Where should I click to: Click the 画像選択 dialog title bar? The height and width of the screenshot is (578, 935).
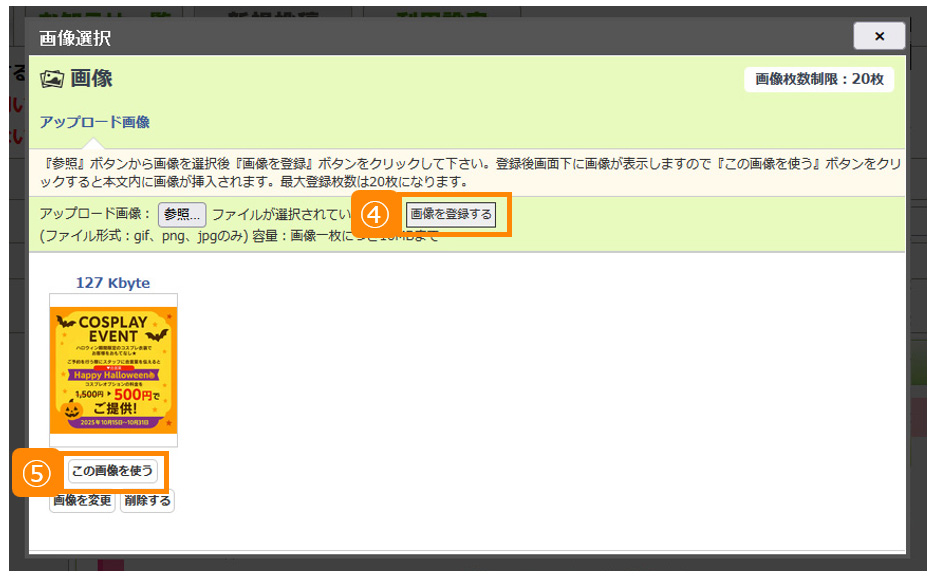point(400,38)
